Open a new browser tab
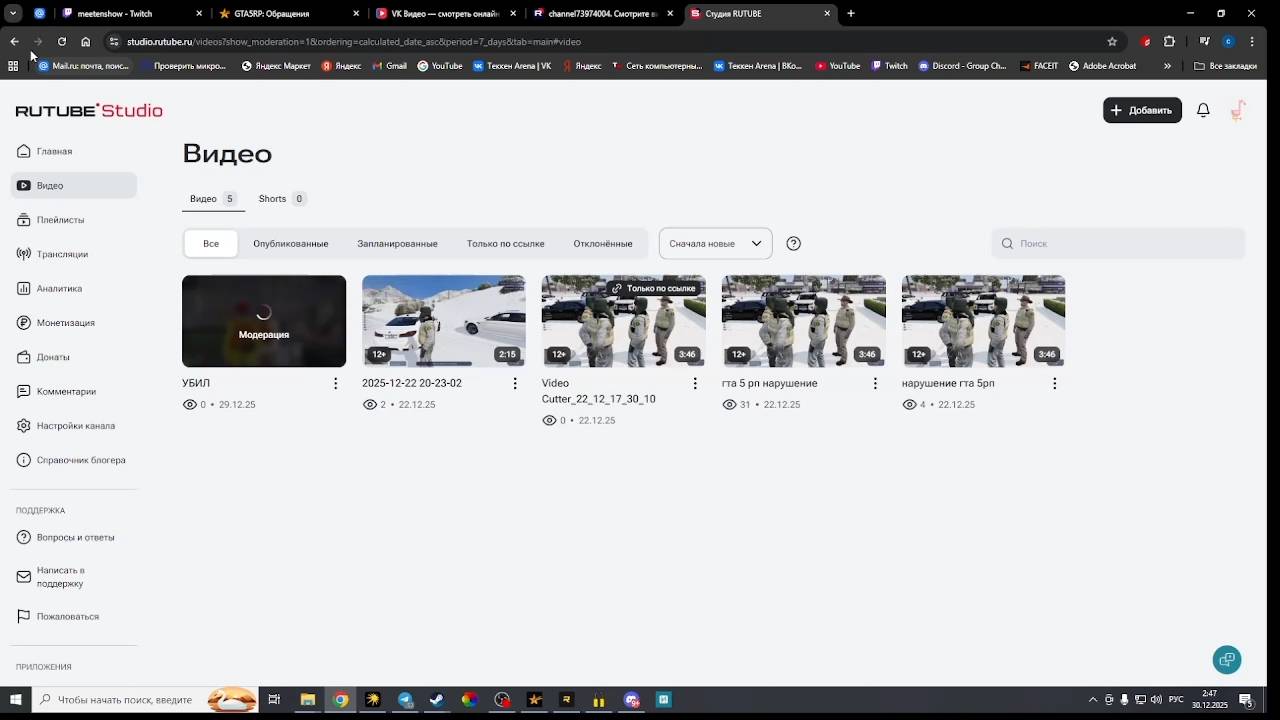Image resolution: width=1280 pixels, height=720 pixels. [851, 14]
